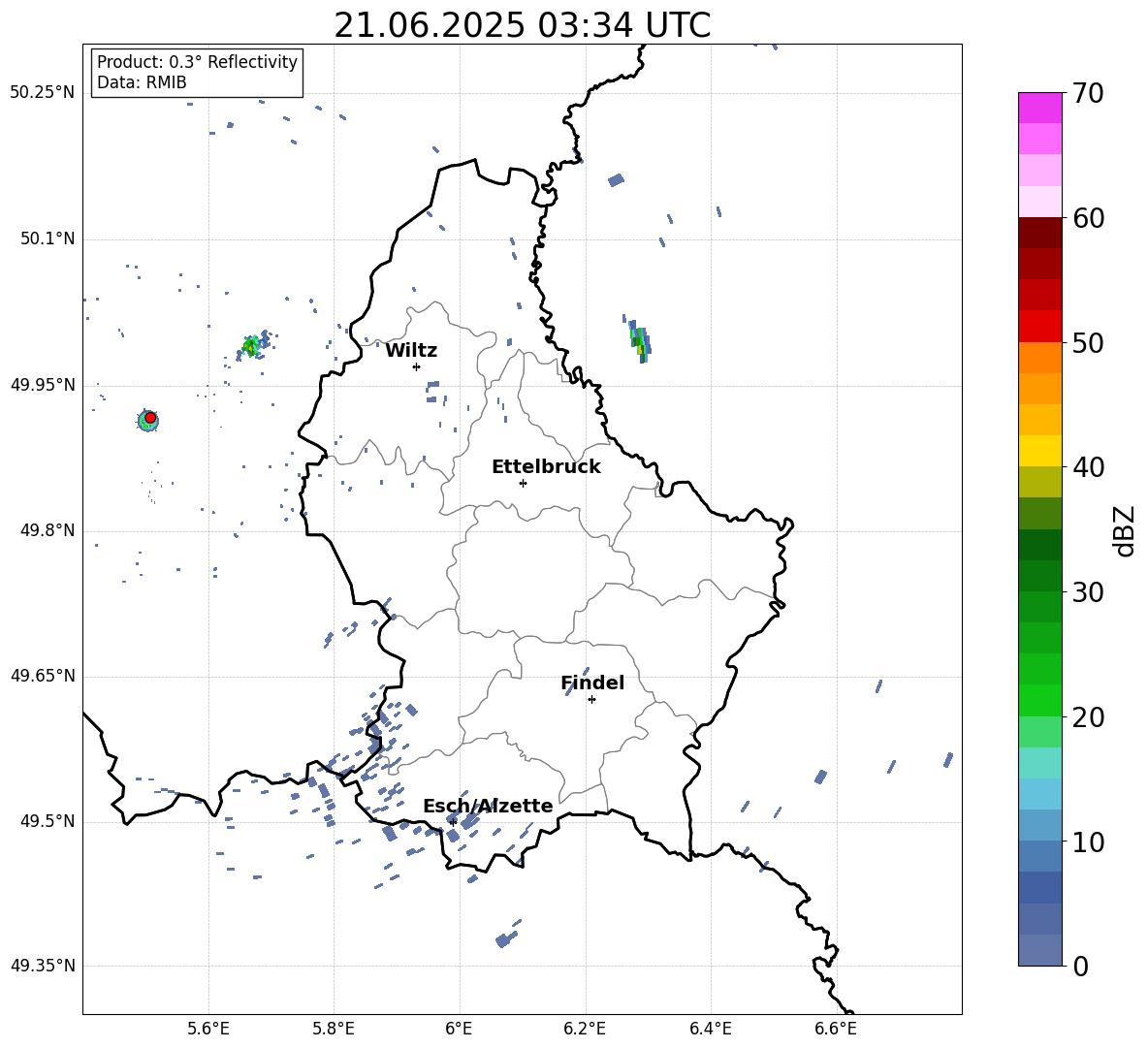This screenshot has width=1148, height=1048.
Task: Click the colorbar 50 value label
Action: pos(1089,343)
